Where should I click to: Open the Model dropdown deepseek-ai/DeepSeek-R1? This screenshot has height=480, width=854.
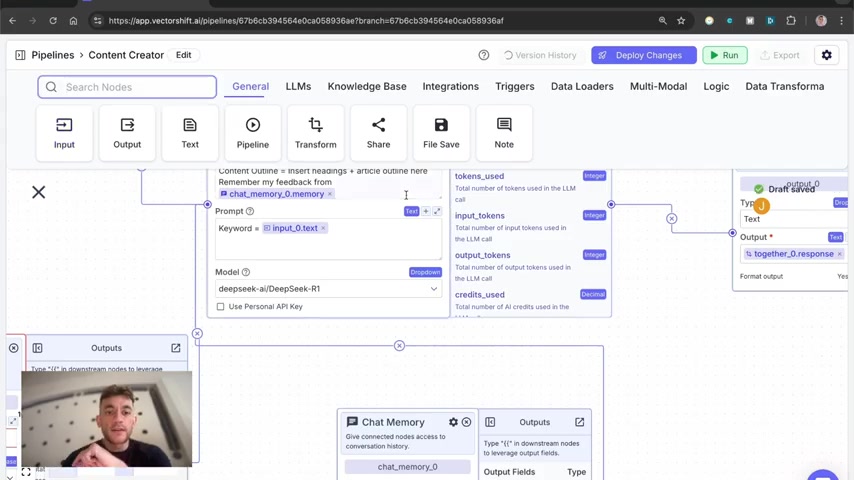click(328, 289)
